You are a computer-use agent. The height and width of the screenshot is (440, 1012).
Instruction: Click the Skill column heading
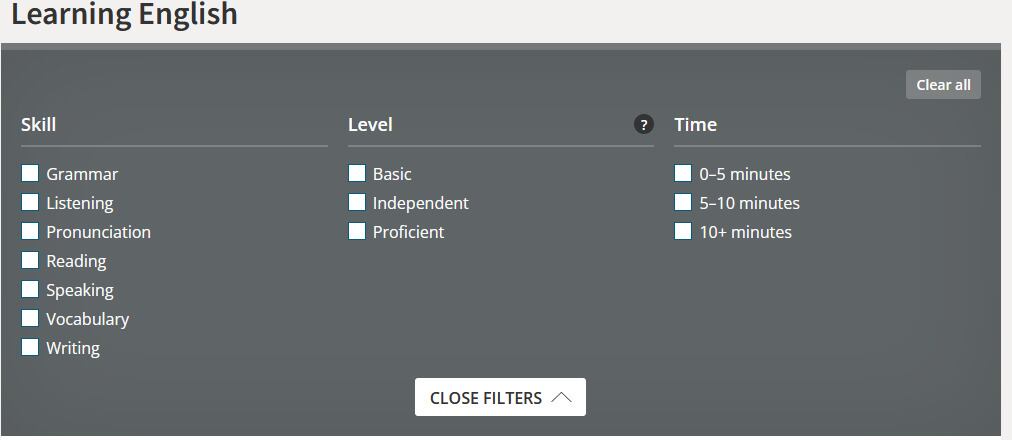coord(38,125)
